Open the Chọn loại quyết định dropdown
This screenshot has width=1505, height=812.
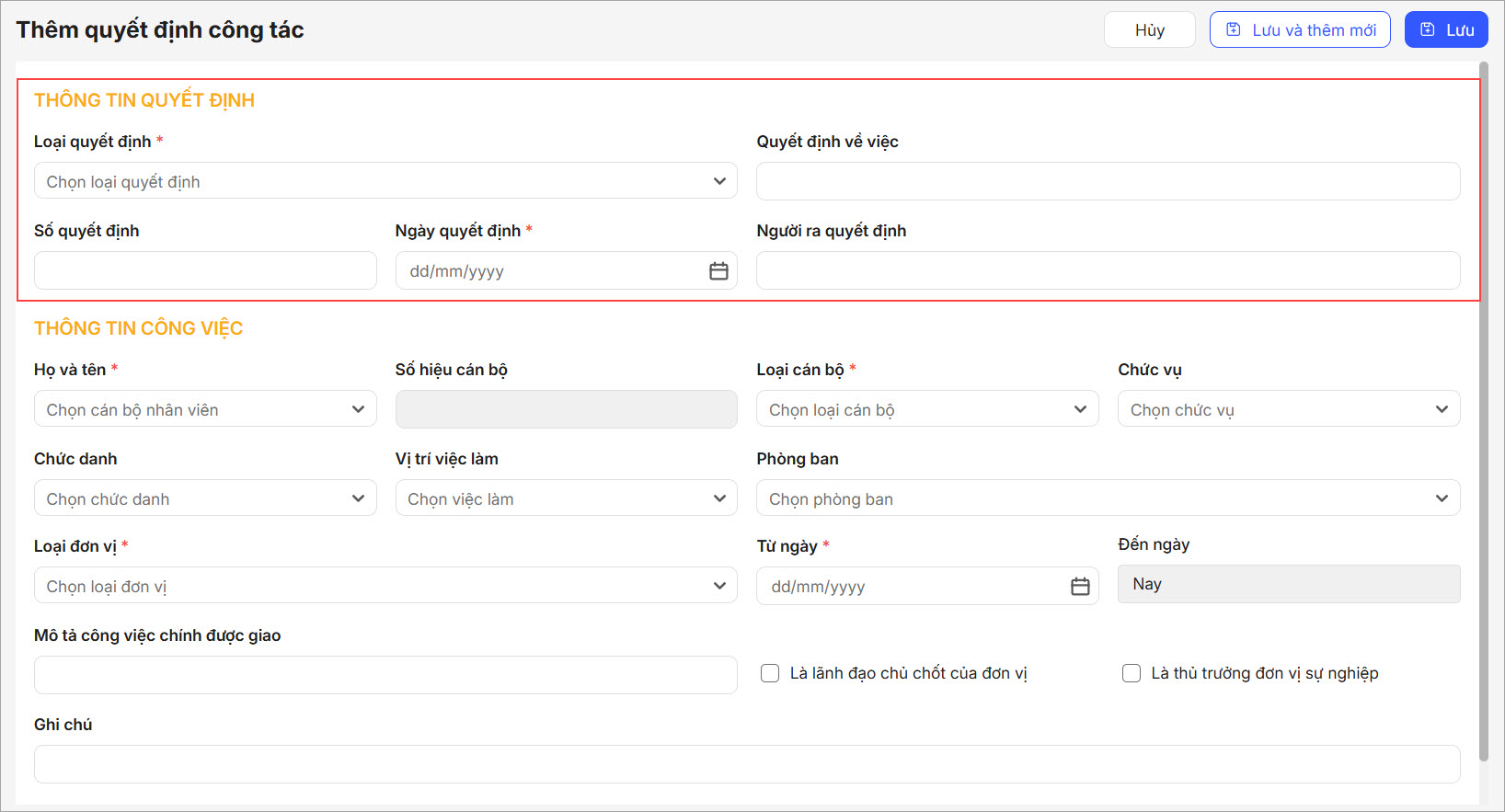tap(385, 181)
